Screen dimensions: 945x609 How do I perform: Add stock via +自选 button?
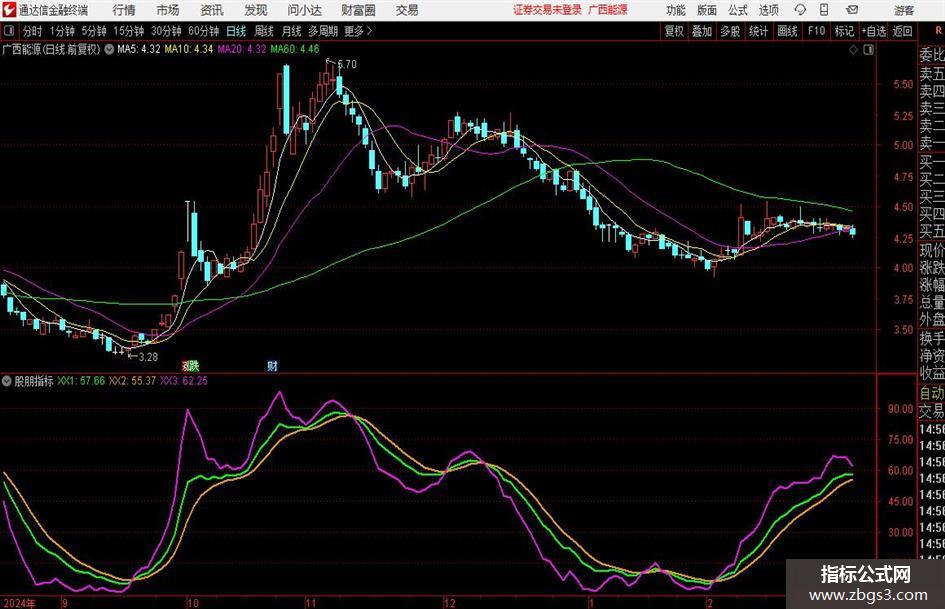[874, 31]
